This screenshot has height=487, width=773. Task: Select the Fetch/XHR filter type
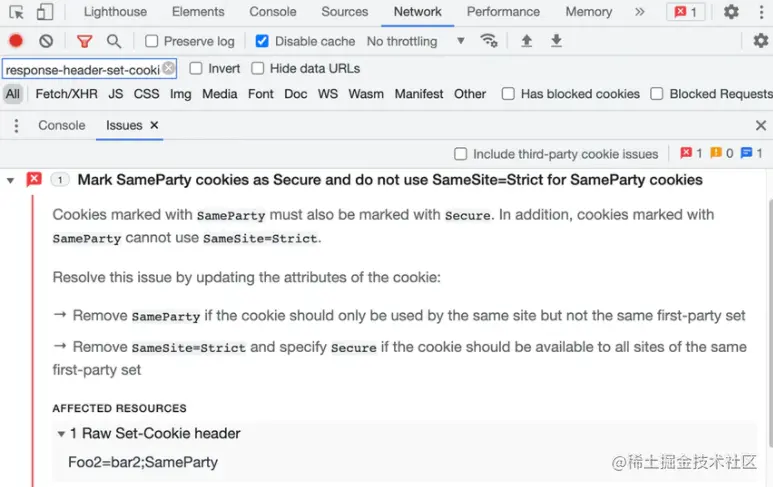pos(67,94)
